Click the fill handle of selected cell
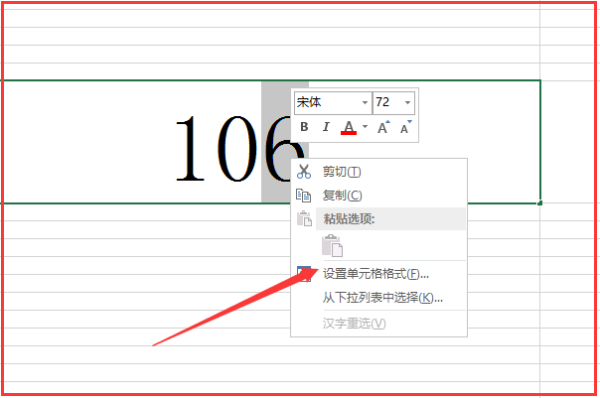Screen dimensions: 600x398 point(540,203)
